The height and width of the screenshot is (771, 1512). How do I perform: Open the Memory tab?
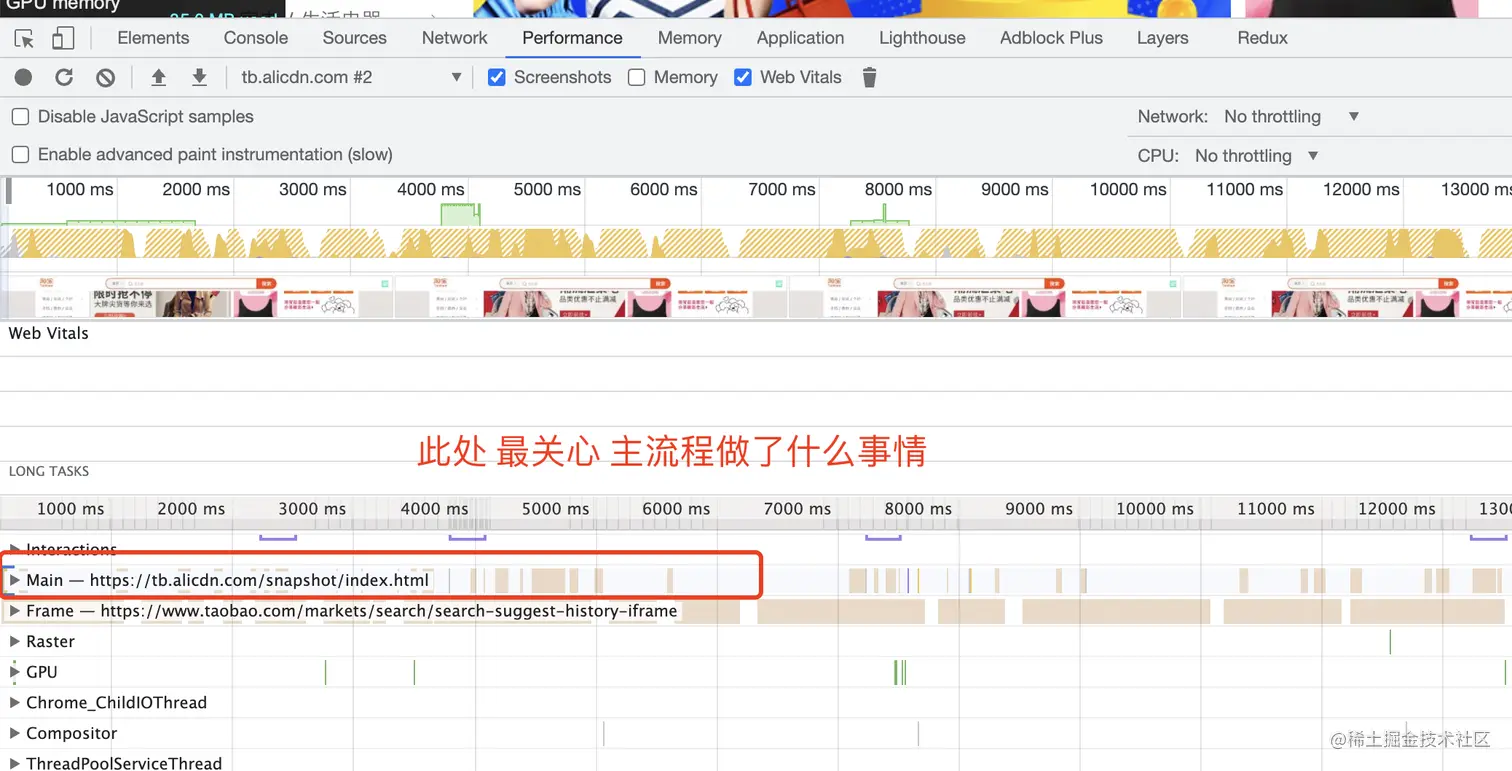(x=690, y=38)
